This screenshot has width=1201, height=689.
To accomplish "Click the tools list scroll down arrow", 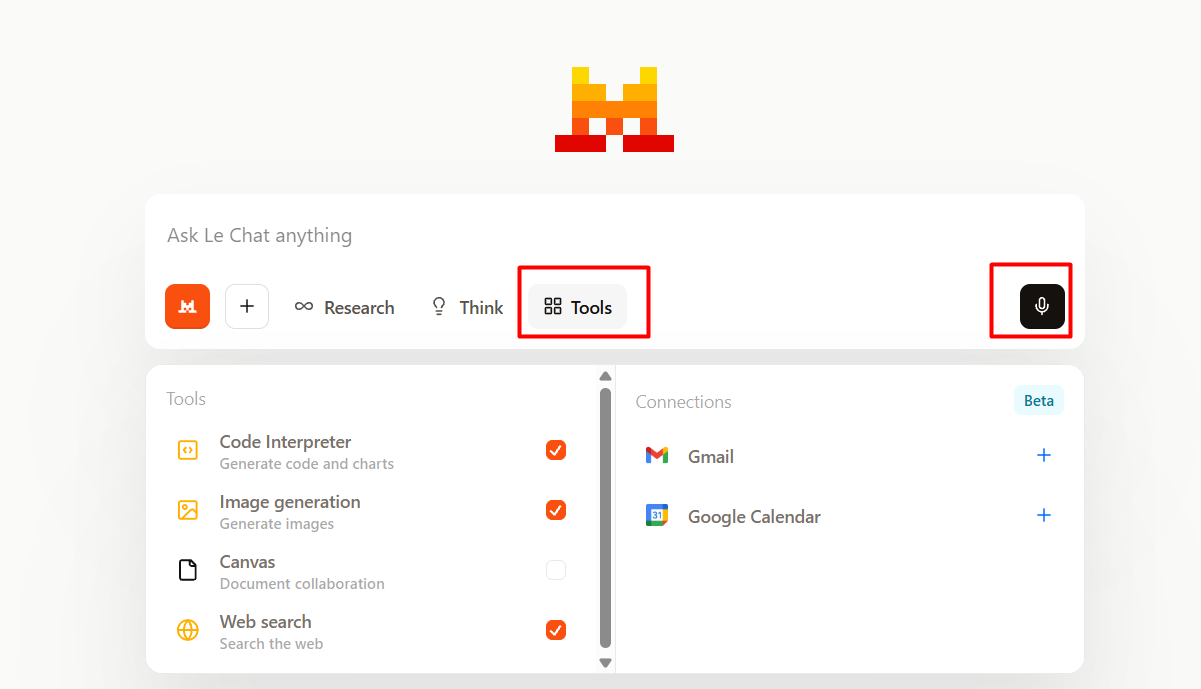I will coord(605,662).
